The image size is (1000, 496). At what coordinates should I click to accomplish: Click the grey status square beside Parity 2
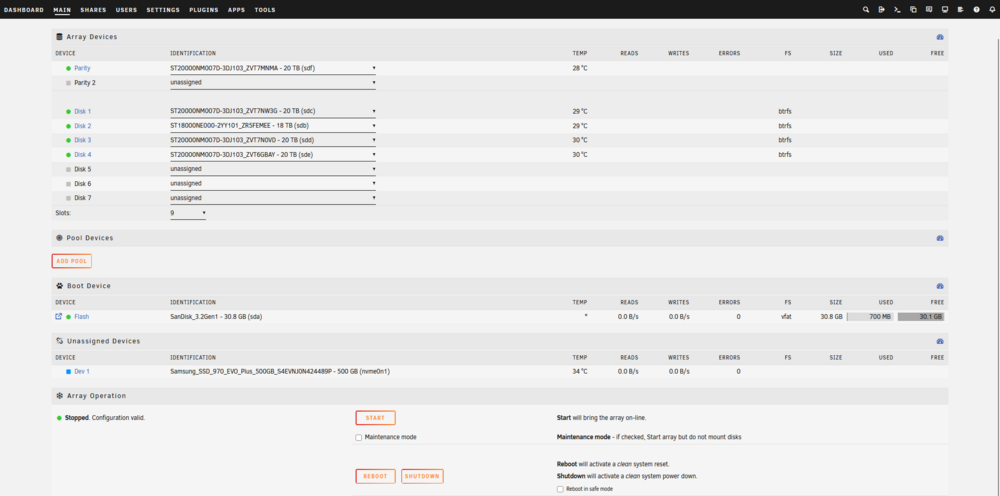click(x=68, y=83)
